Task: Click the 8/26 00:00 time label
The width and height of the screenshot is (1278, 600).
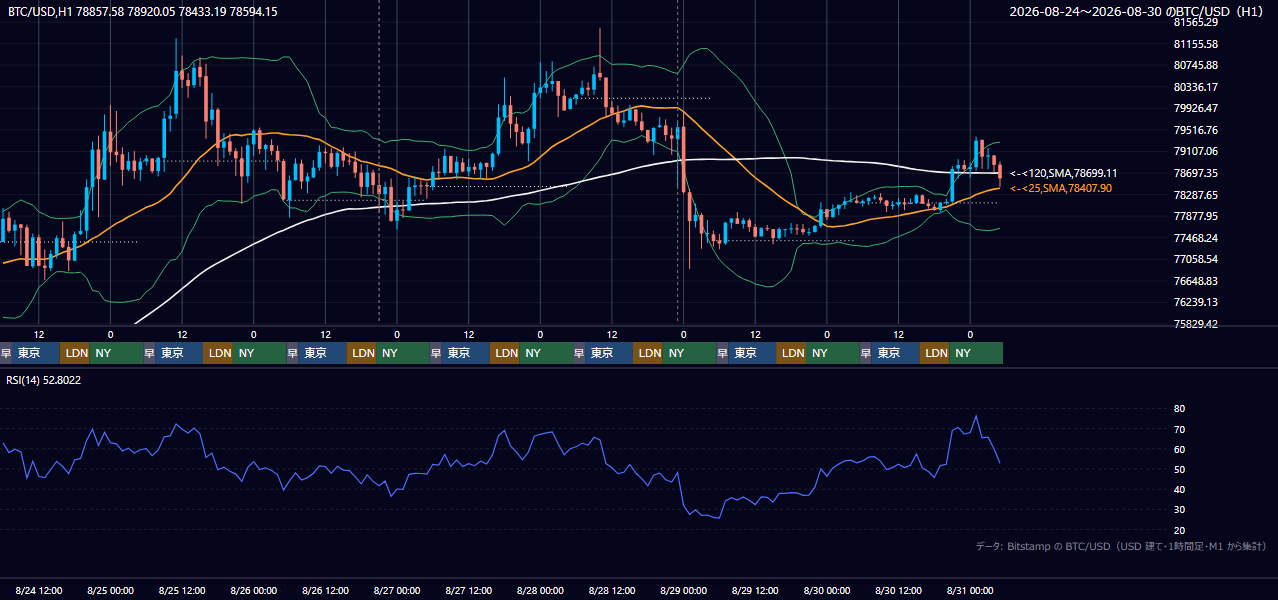Action: (255, 591)
